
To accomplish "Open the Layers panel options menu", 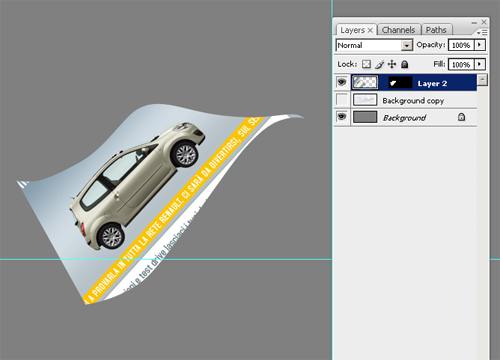I will 482,32.
